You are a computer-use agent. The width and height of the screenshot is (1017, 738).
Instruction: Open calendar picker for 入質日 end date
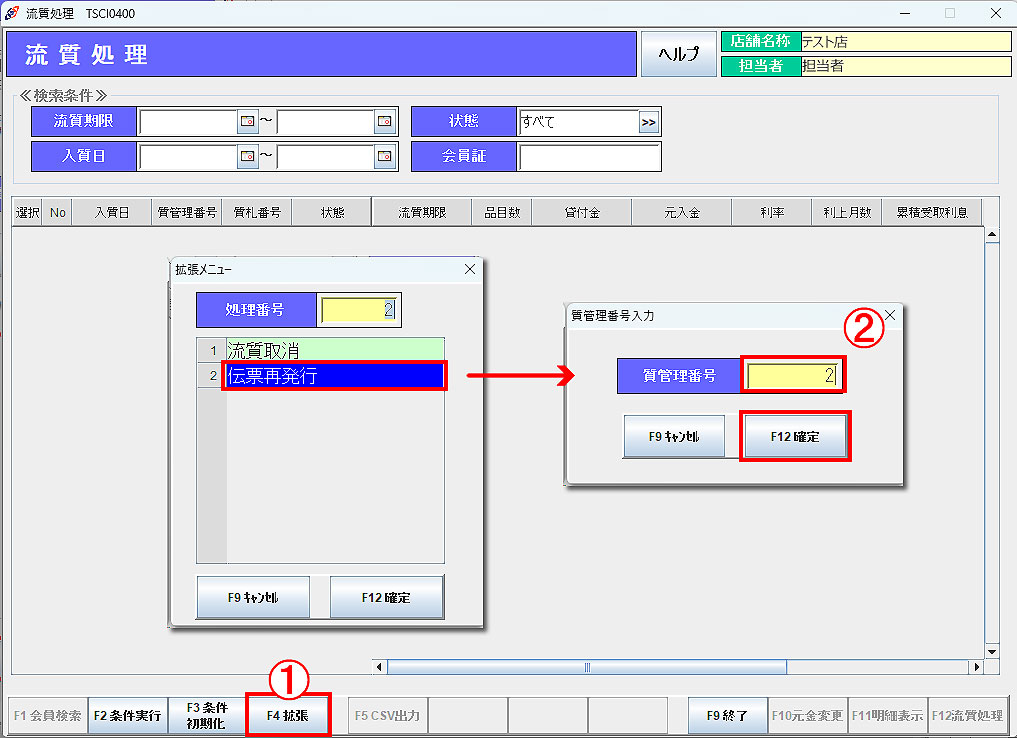tap(385, 156)
